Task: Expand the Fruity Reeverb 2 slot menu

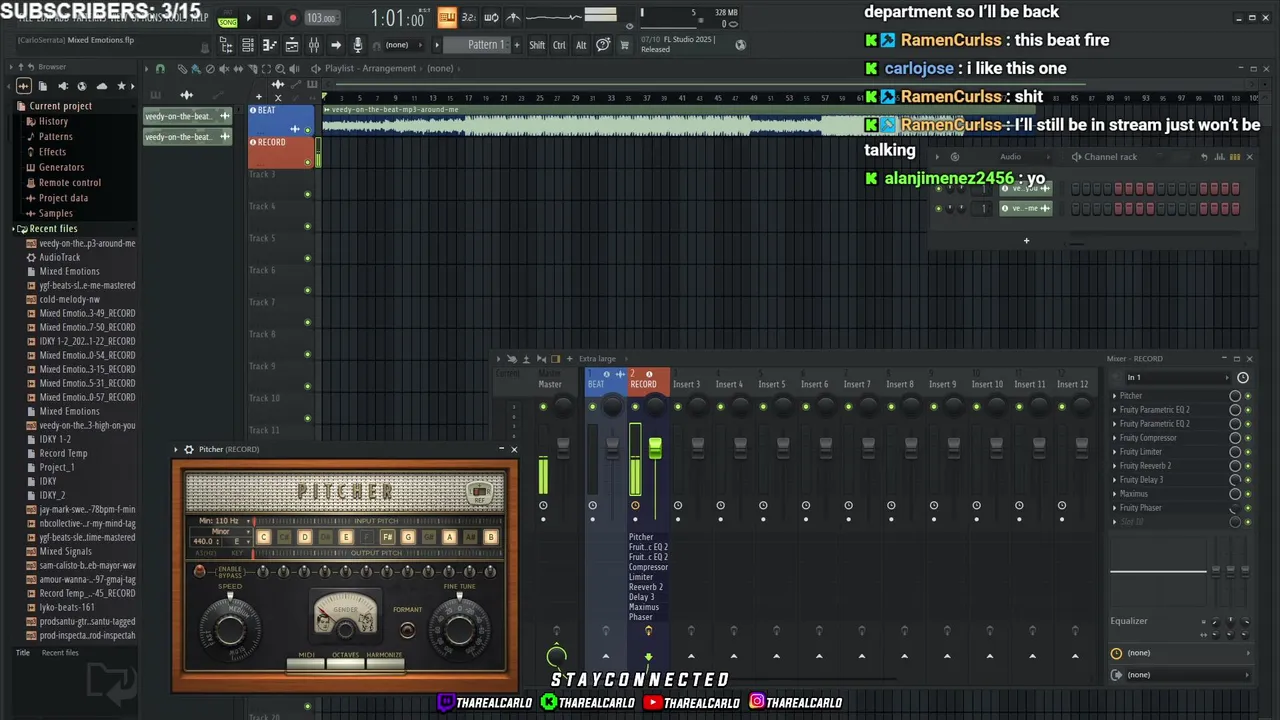Action: pyautogui.click(x=1115, y=466)
